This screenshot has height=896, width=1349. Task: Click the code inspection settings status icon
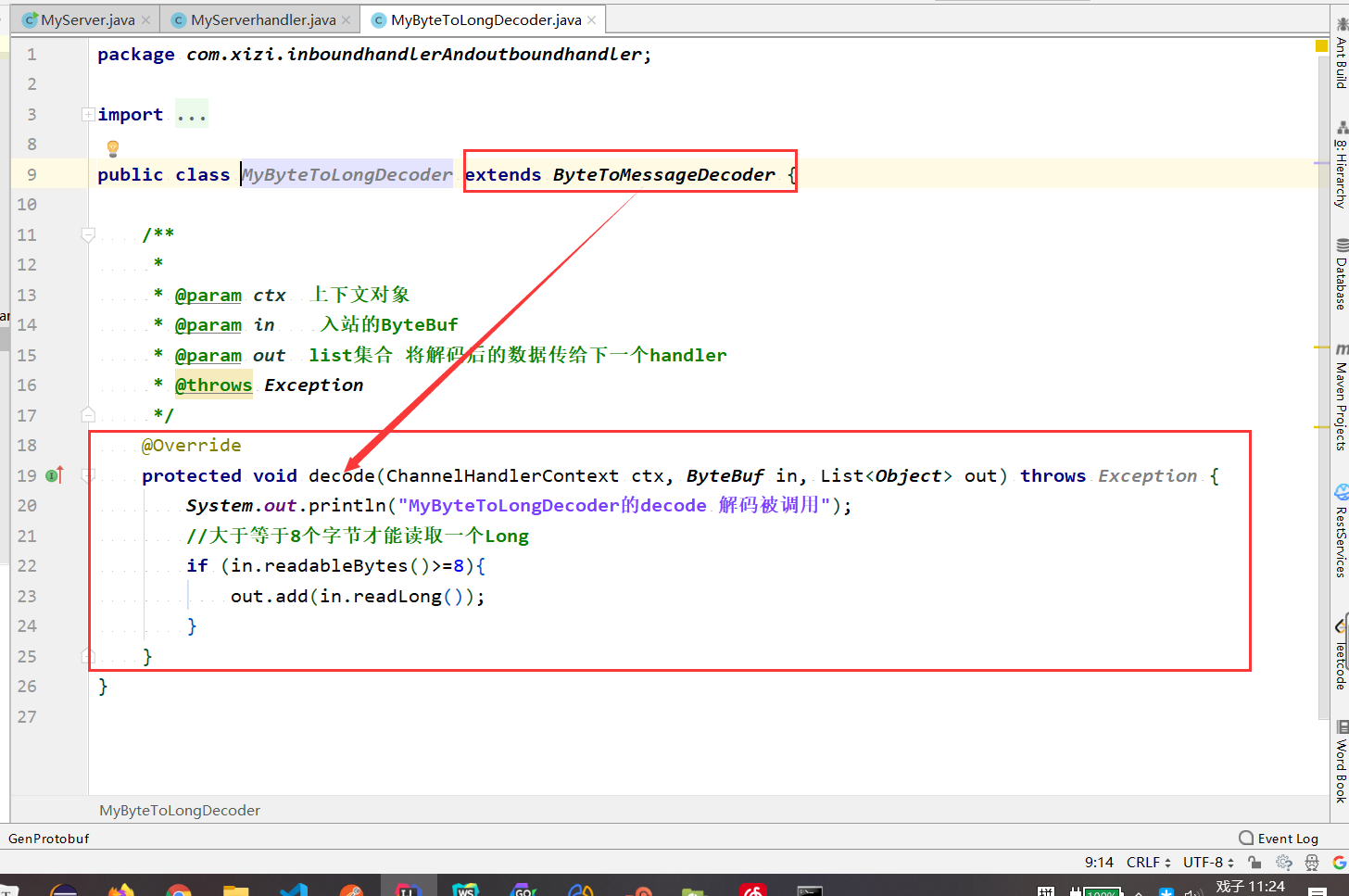(1284, 863)
